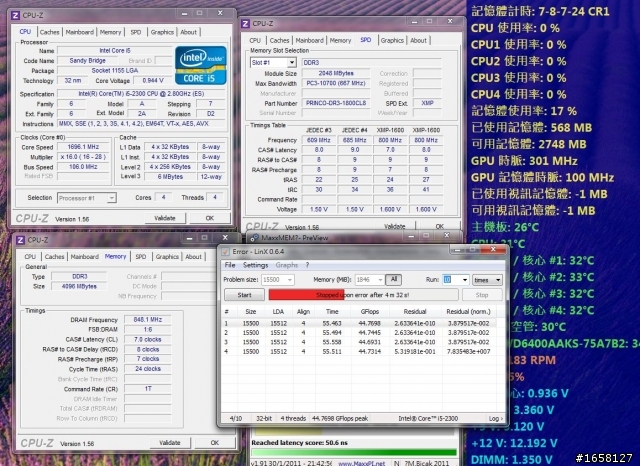Click the Multiplier value x 16.0 (16 - 28)
The height and width of the screenshot is (466, 640).
tap(83, 157)
